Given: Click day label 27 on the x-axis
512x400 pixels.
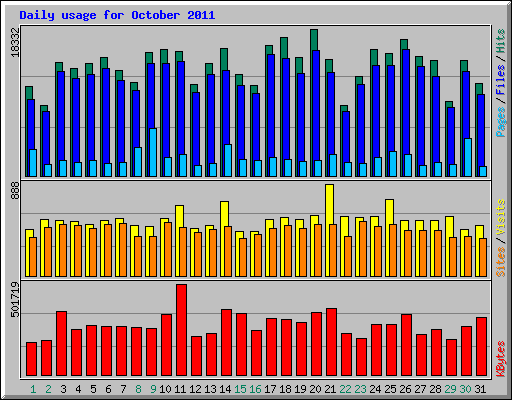Looking at the screenshot, I should pos(420,389).
